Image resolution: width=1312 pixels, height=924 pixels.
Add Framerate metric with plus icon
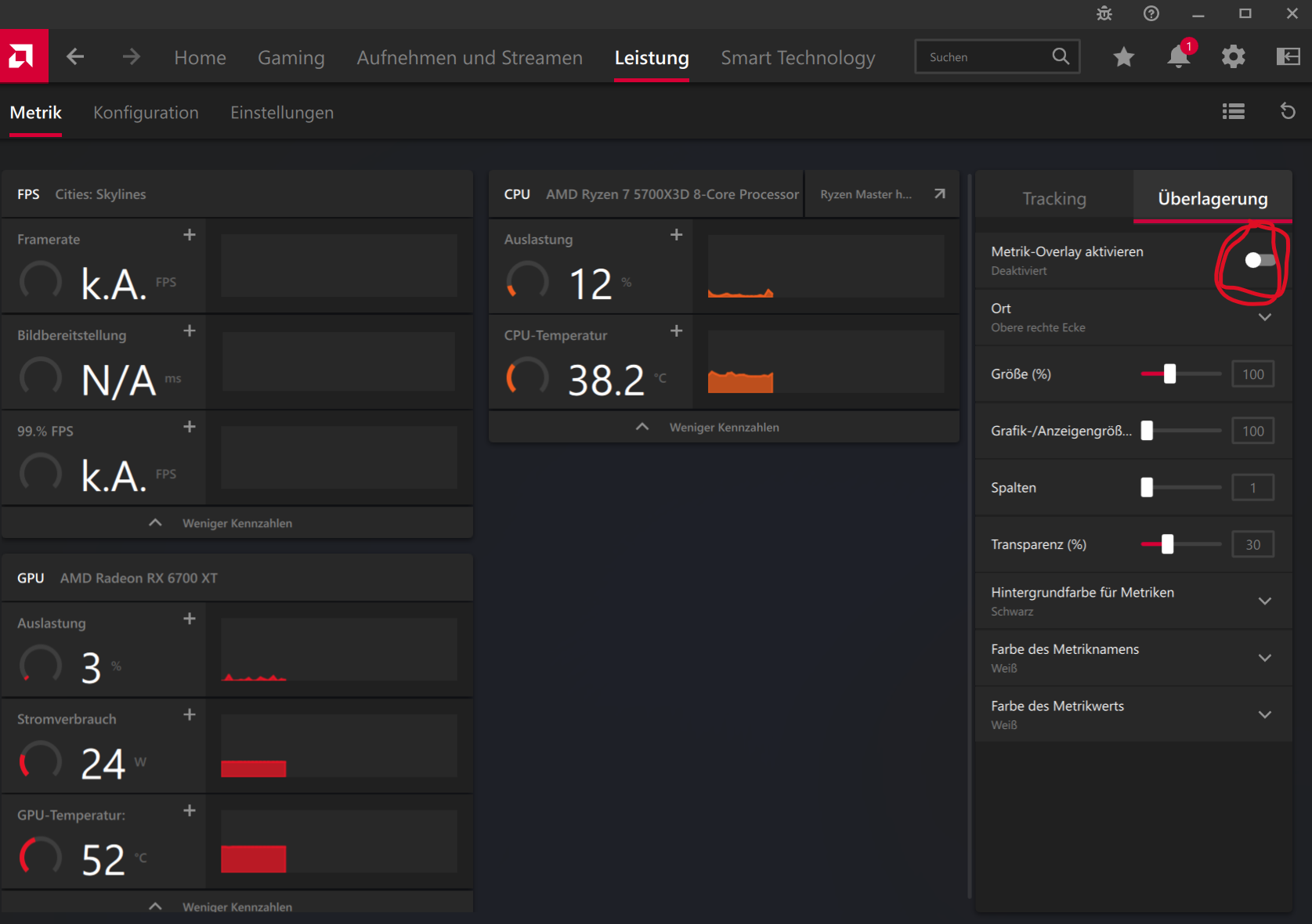(190, 235)
